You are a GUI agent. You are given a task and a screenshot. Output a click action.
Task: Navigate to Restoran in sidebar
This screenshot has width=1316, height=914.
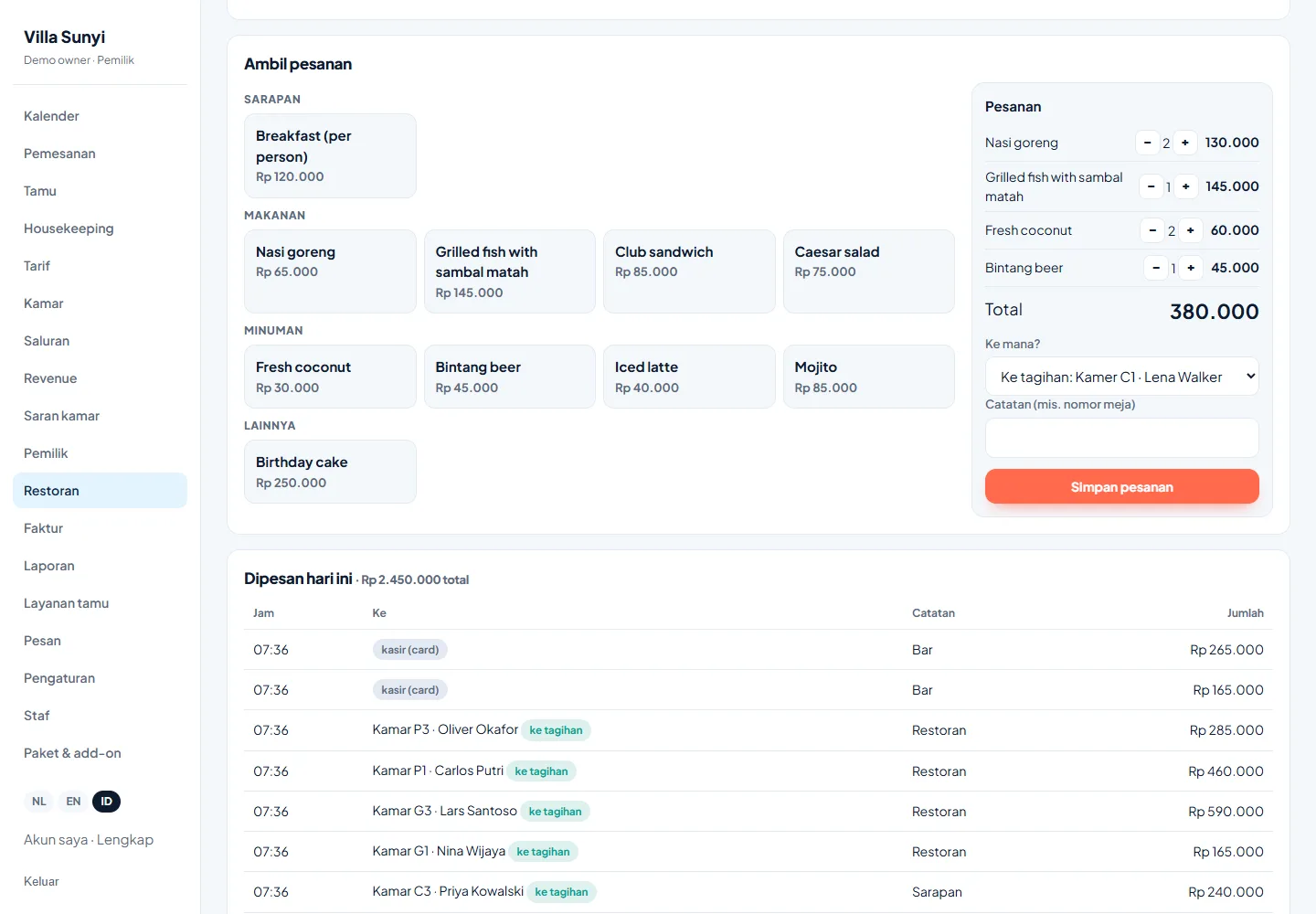point(100,491)
